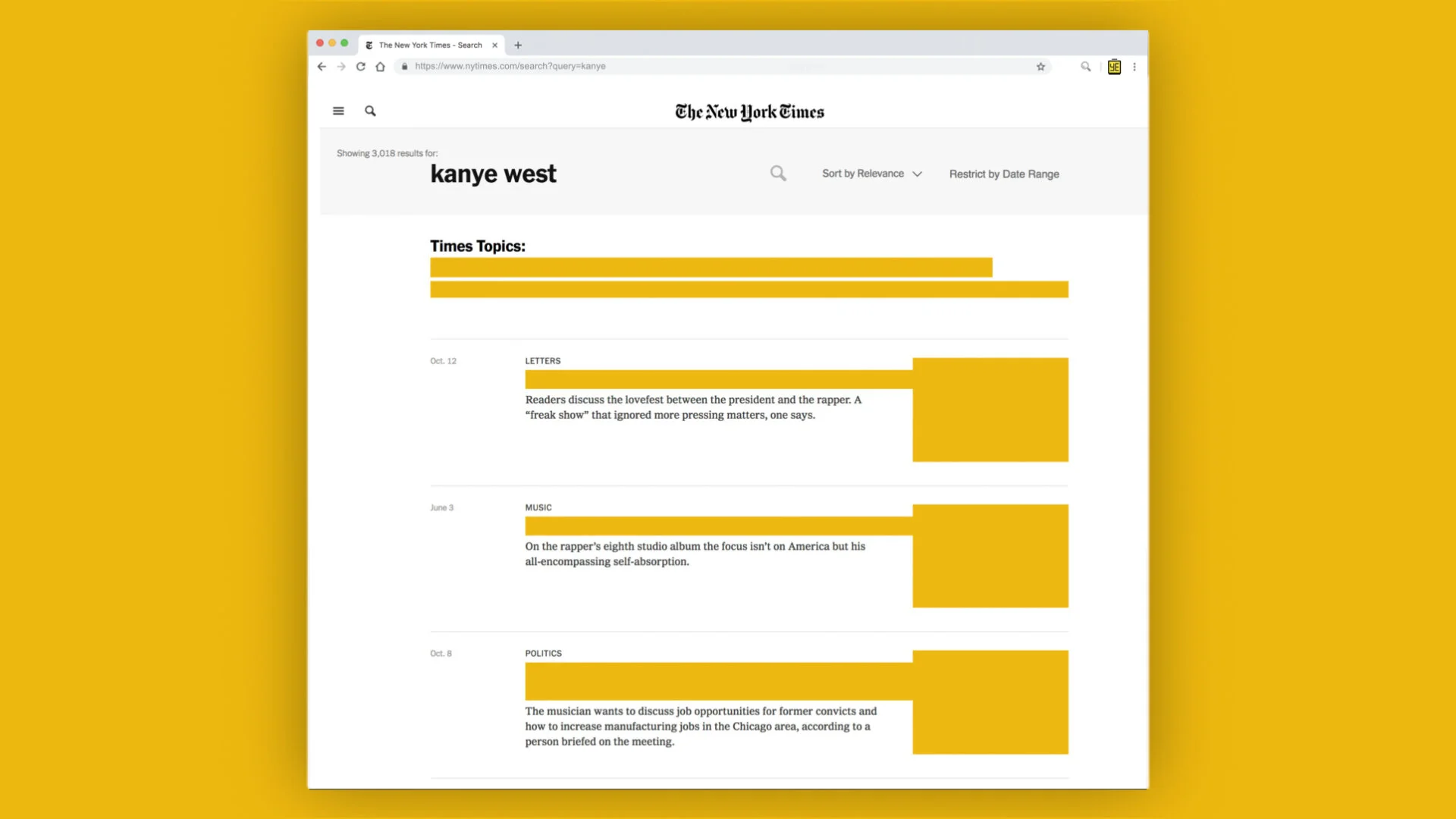Image resolution: width=1456 pixels, height=819 pixels.
Task: Click the Music article thumbnail from June 3
Action: [x=990, y=556]
